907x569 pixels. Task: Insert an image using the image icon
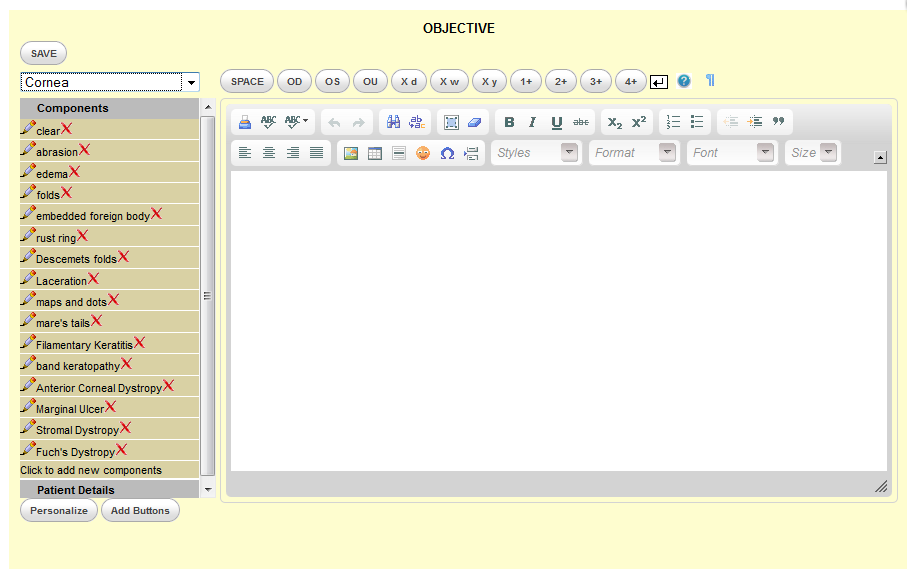point(350,153)
